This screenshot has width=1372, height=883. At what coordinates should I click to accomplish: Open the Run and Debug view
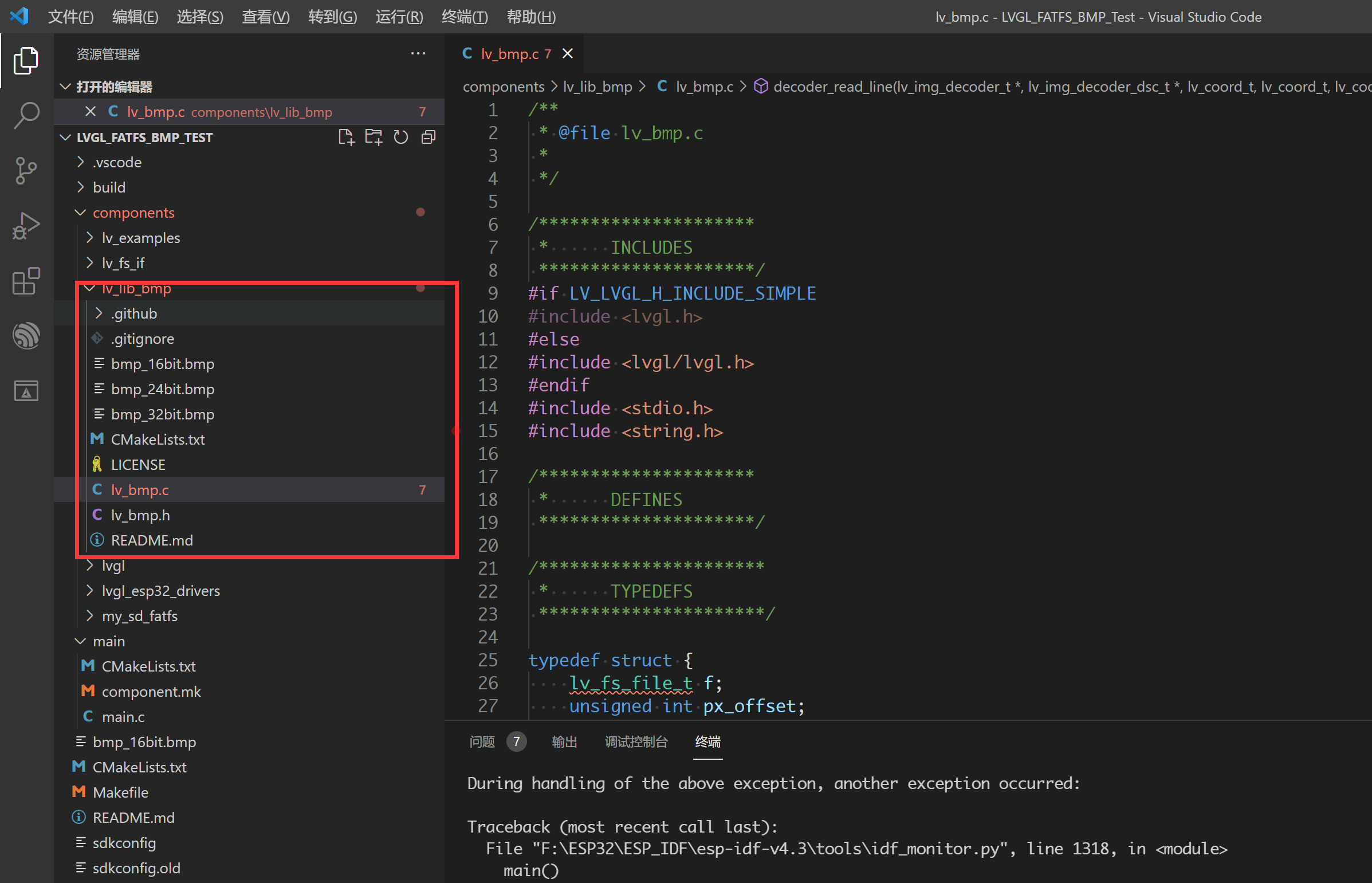click(x=26, y=225)
